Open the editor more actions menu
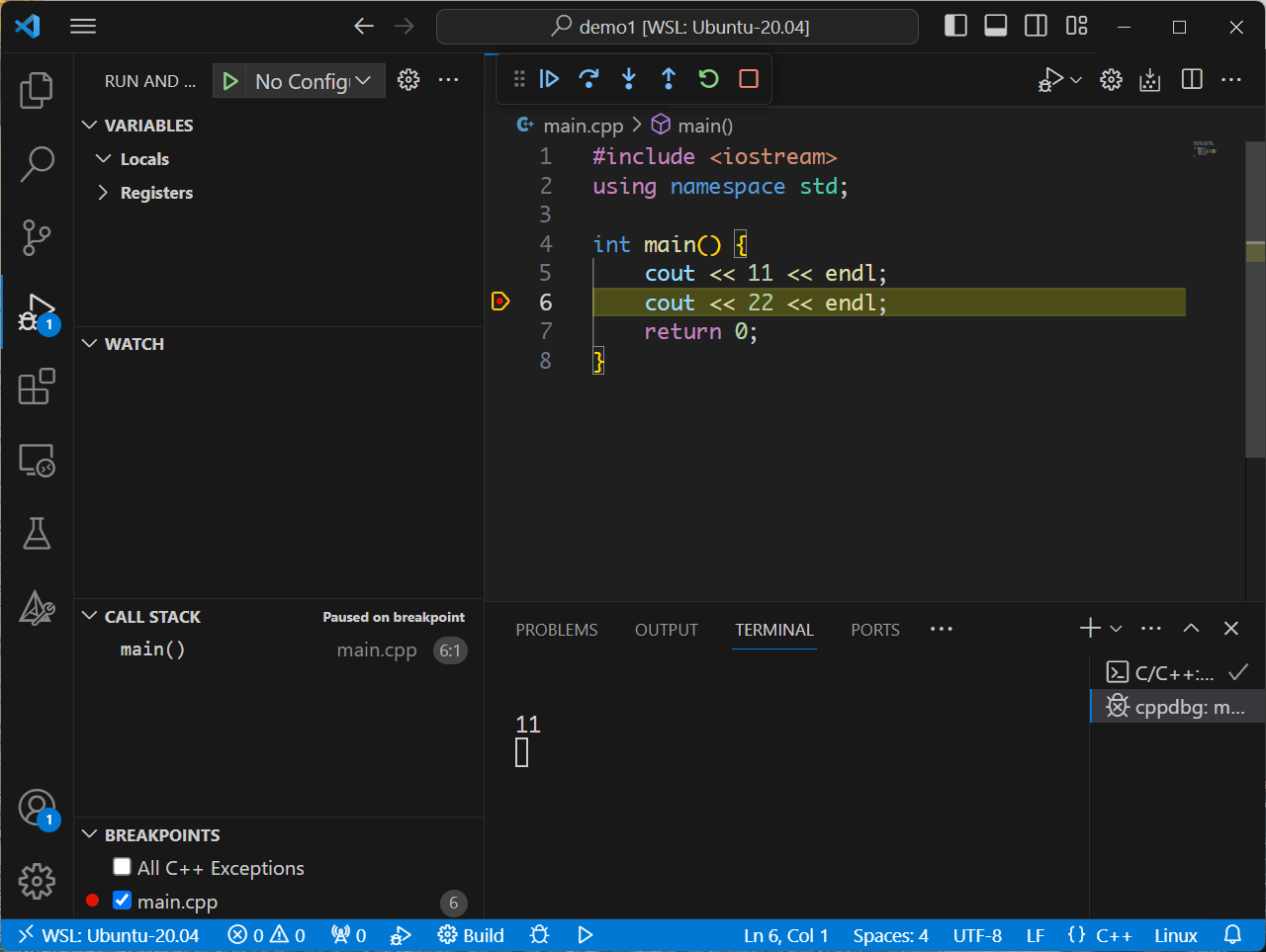Screen dimensions: 1266x952 tap(1231, 80)
